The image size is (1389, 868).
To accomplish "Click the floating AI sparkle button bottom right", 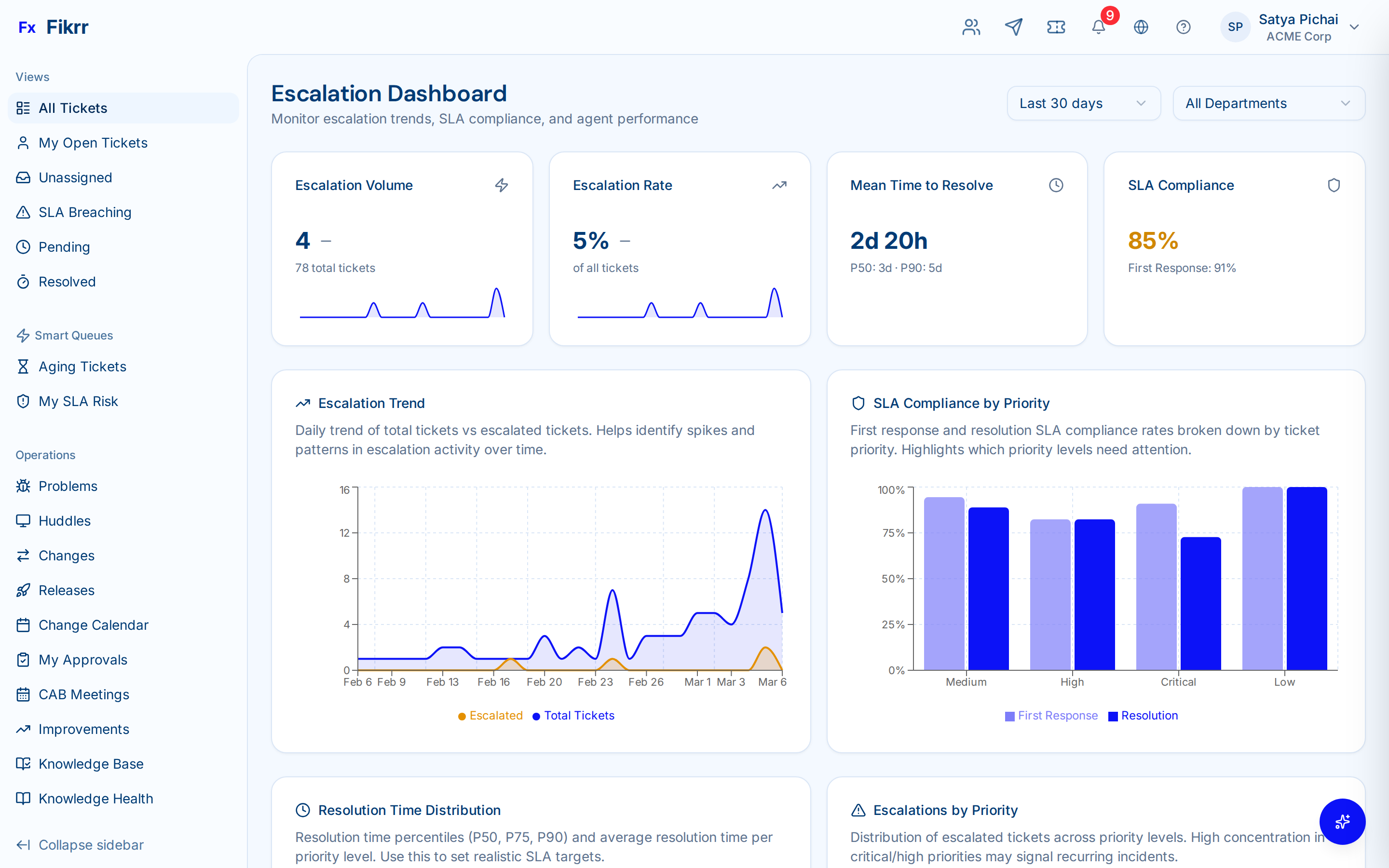I will [x=1343, y=822].
